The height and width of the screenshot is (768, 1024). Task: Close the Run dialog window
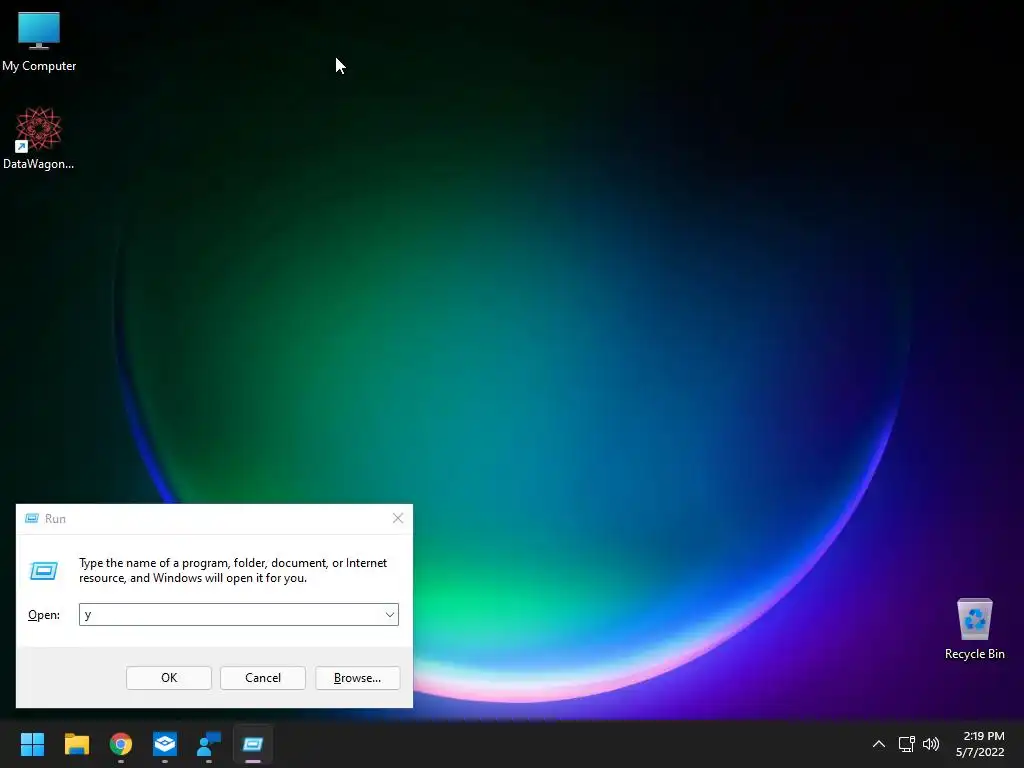click(398, 519)
